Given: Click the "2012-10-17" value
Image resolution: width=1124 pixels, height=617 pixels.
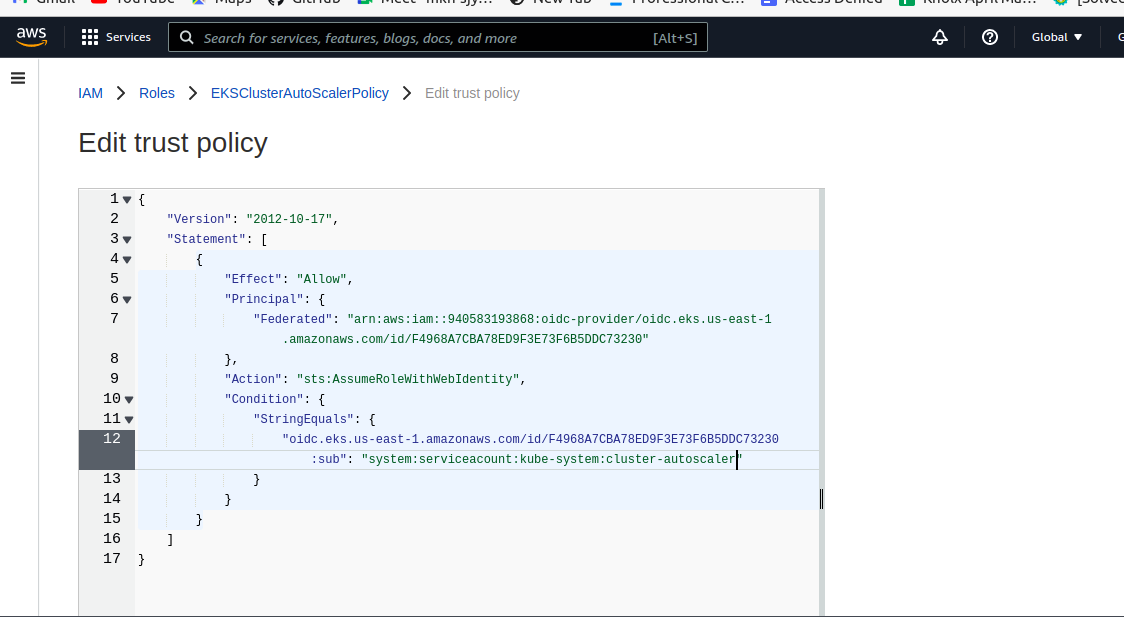Looking at the screenshot, I should 289,219.
